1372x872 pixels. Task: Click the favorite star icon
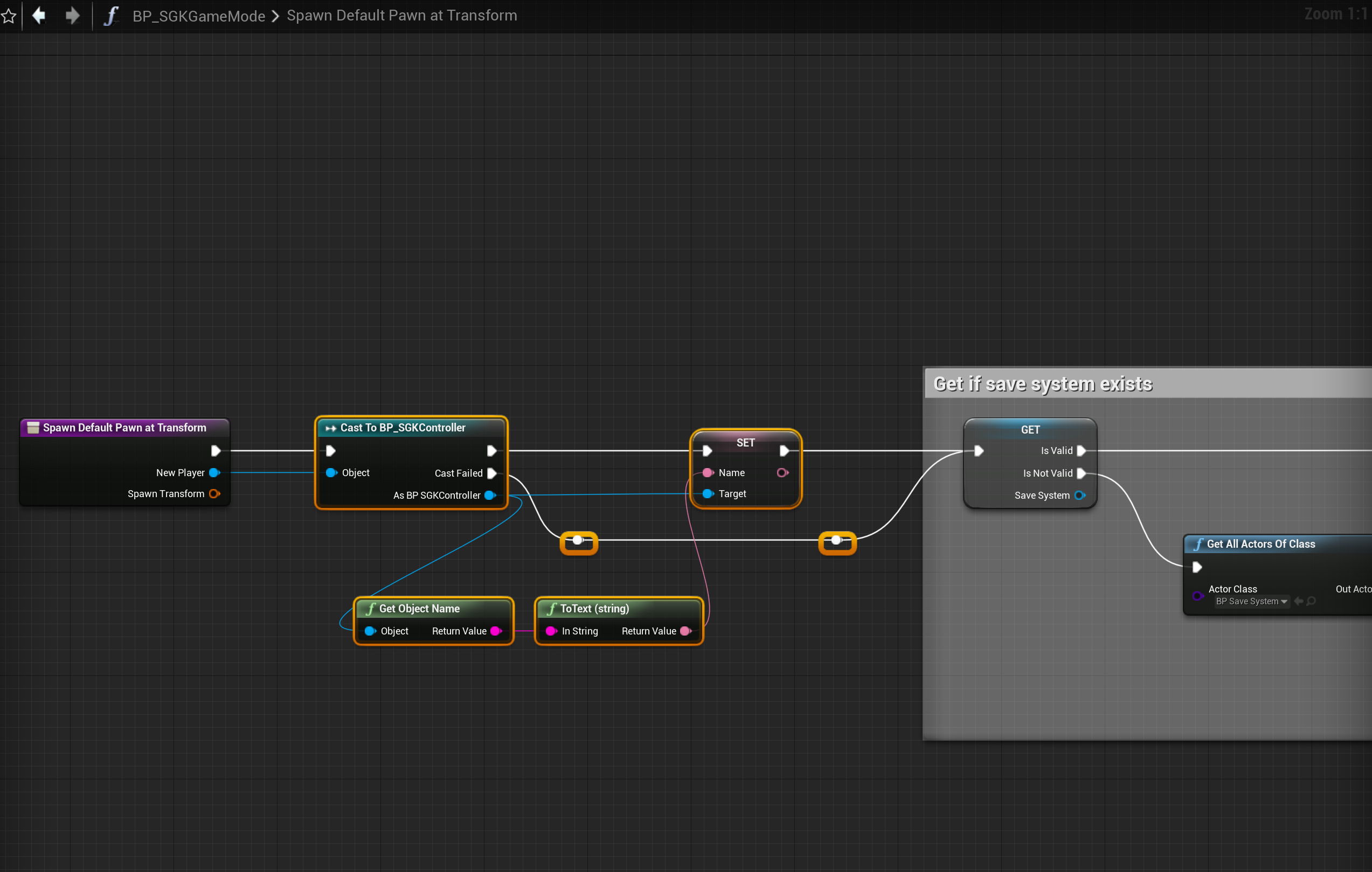[x=9, y=16]
